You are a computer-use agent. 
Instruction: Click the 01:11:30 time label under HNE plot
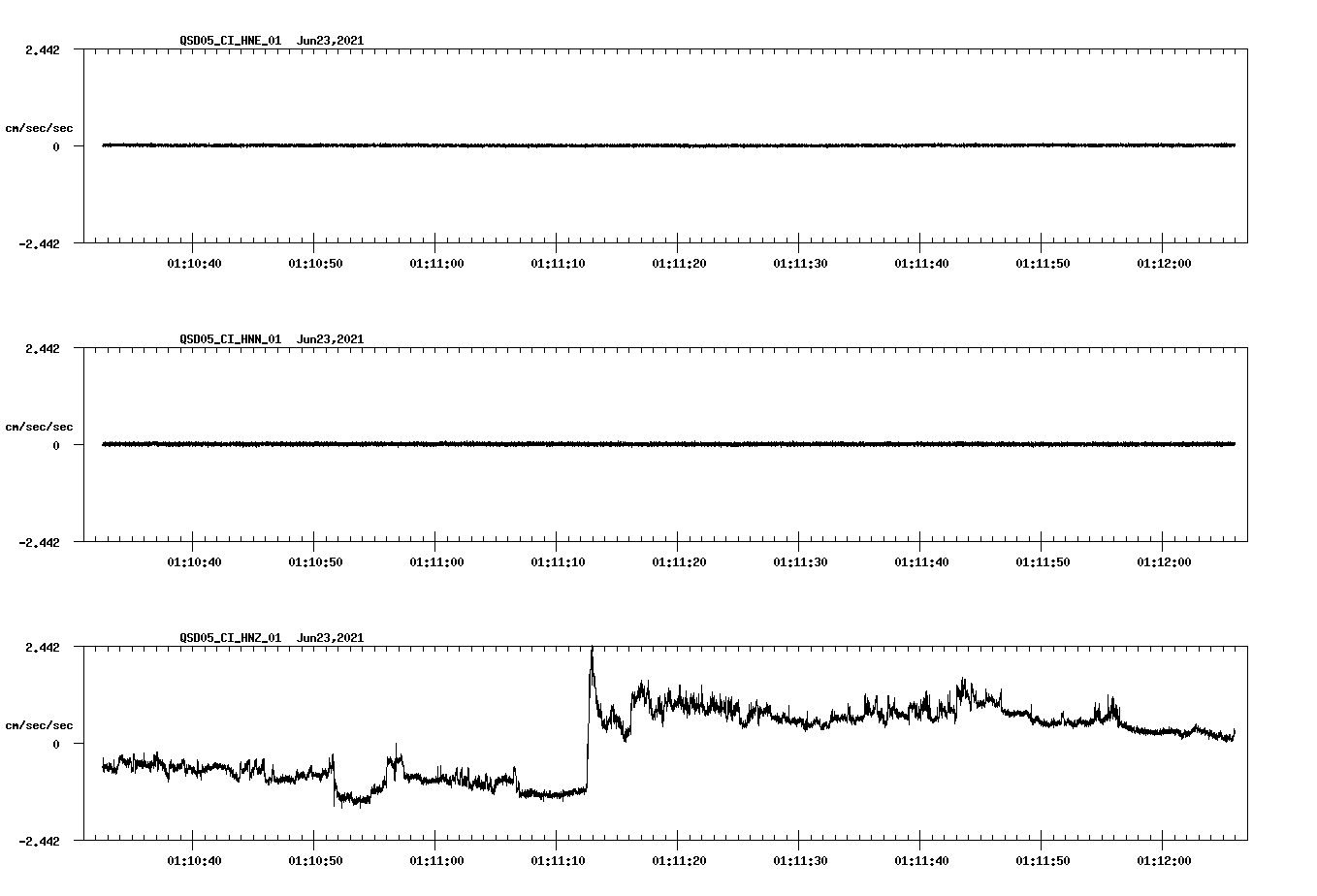[800, 264]
